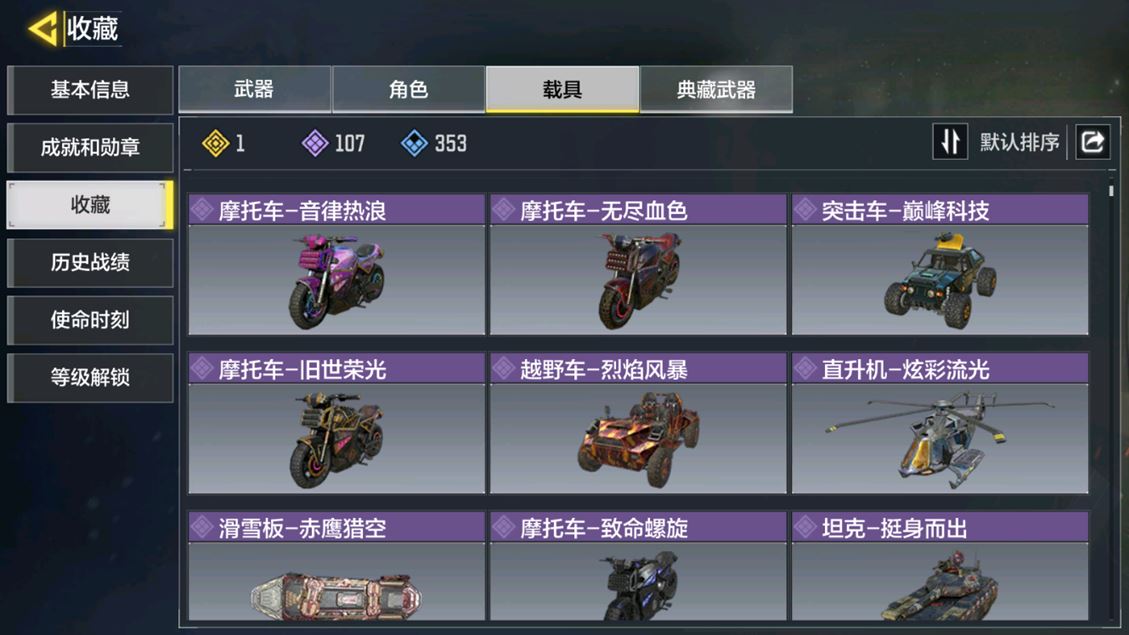Click the share export icon
Viewport: 1129px width, 635px height.
[1093, 142]
